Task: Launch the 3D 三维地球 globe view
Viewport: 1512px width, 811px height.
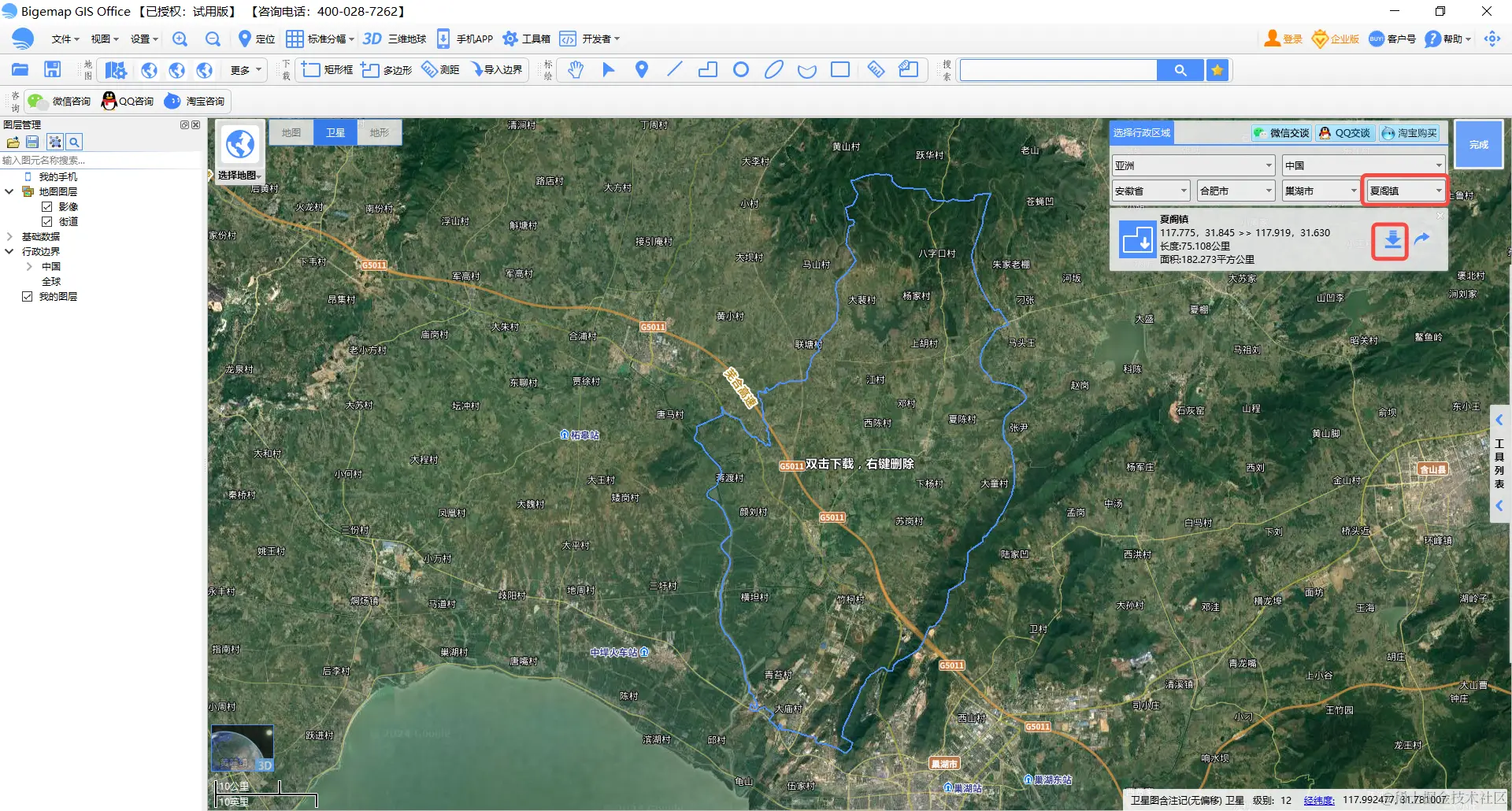Action: coord(395,39)
